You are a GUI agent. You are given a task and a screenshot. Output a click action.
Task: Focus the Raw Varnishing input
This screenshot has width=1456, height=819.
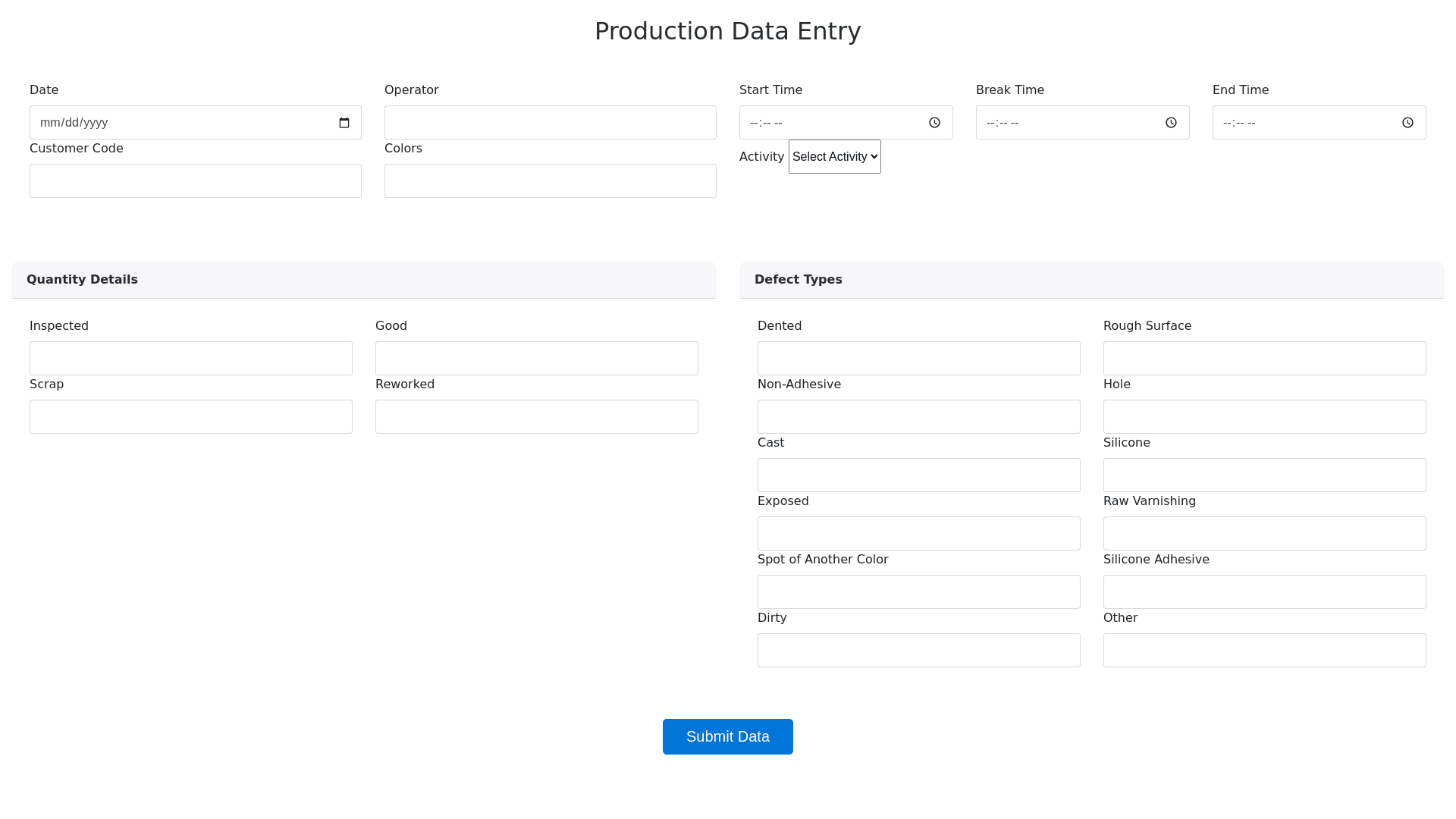click(1264, 534)
